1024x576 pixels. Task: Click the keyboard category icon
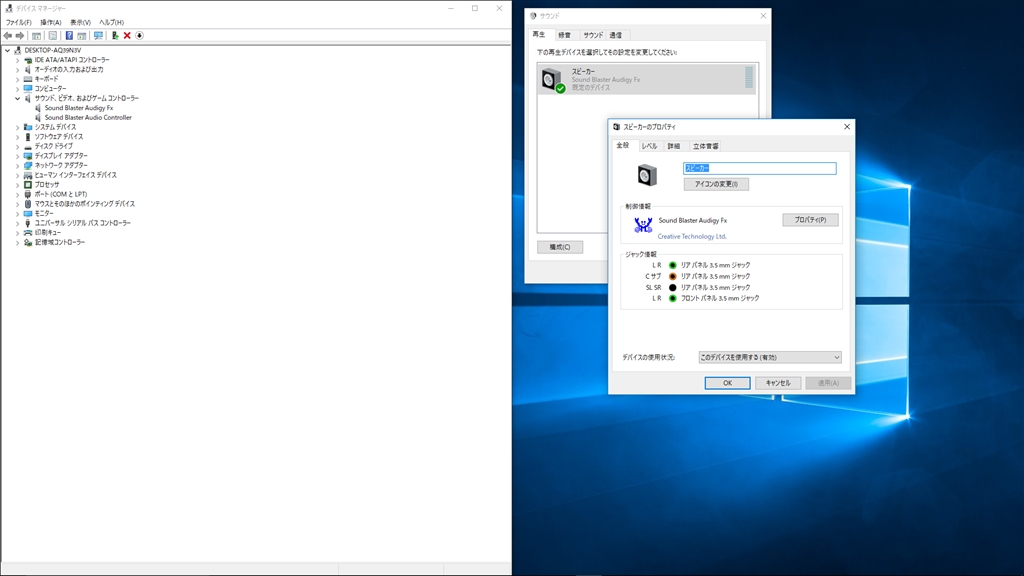click(x=28, y=79)
